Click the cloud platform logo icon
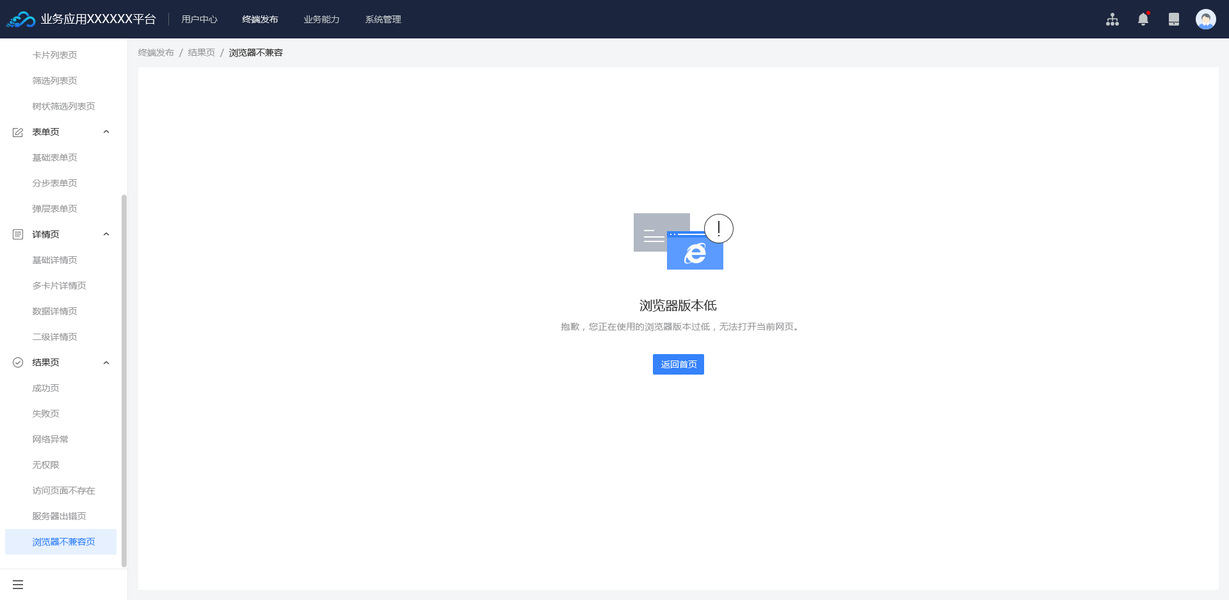 tap(21, 19)
